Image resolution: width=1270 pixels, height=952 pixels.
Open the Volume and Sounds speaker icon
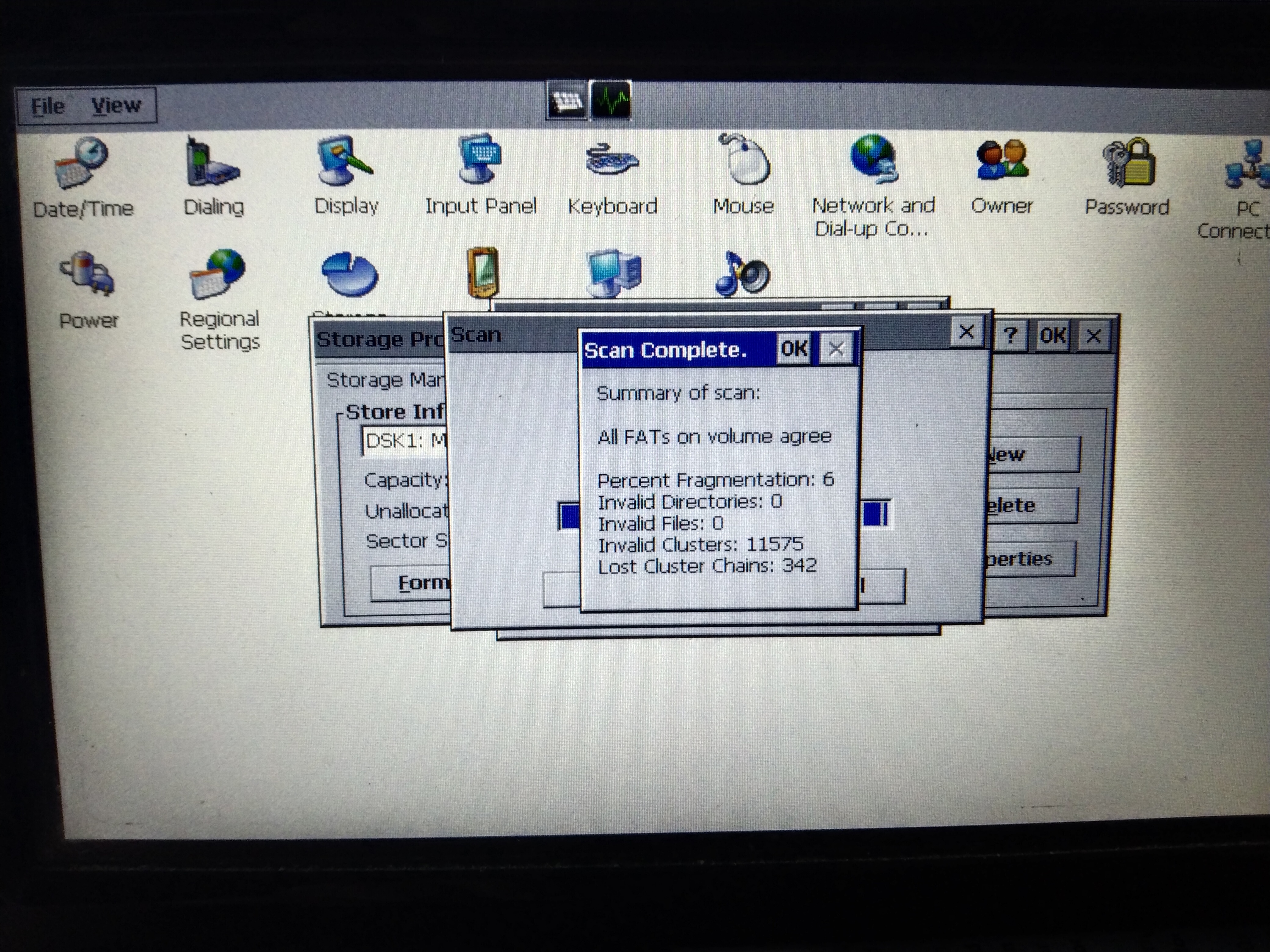pos(743,274)
